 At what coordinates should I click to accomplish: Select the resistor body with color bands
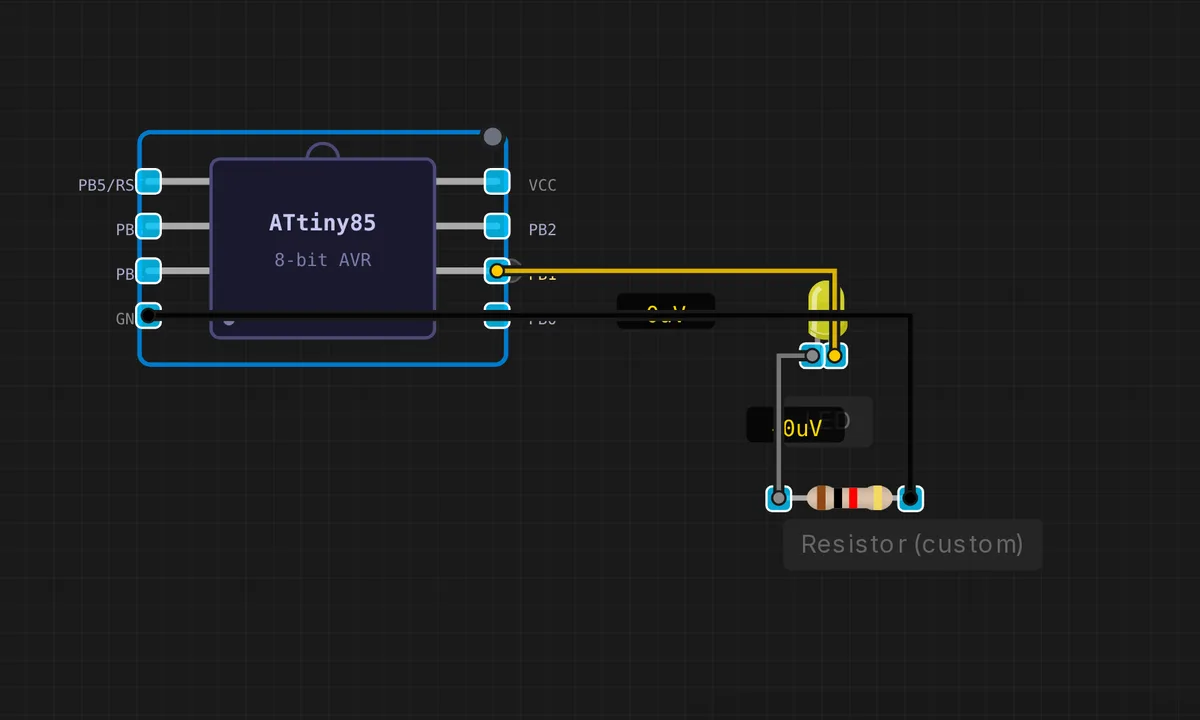click(x=849, y=497)
